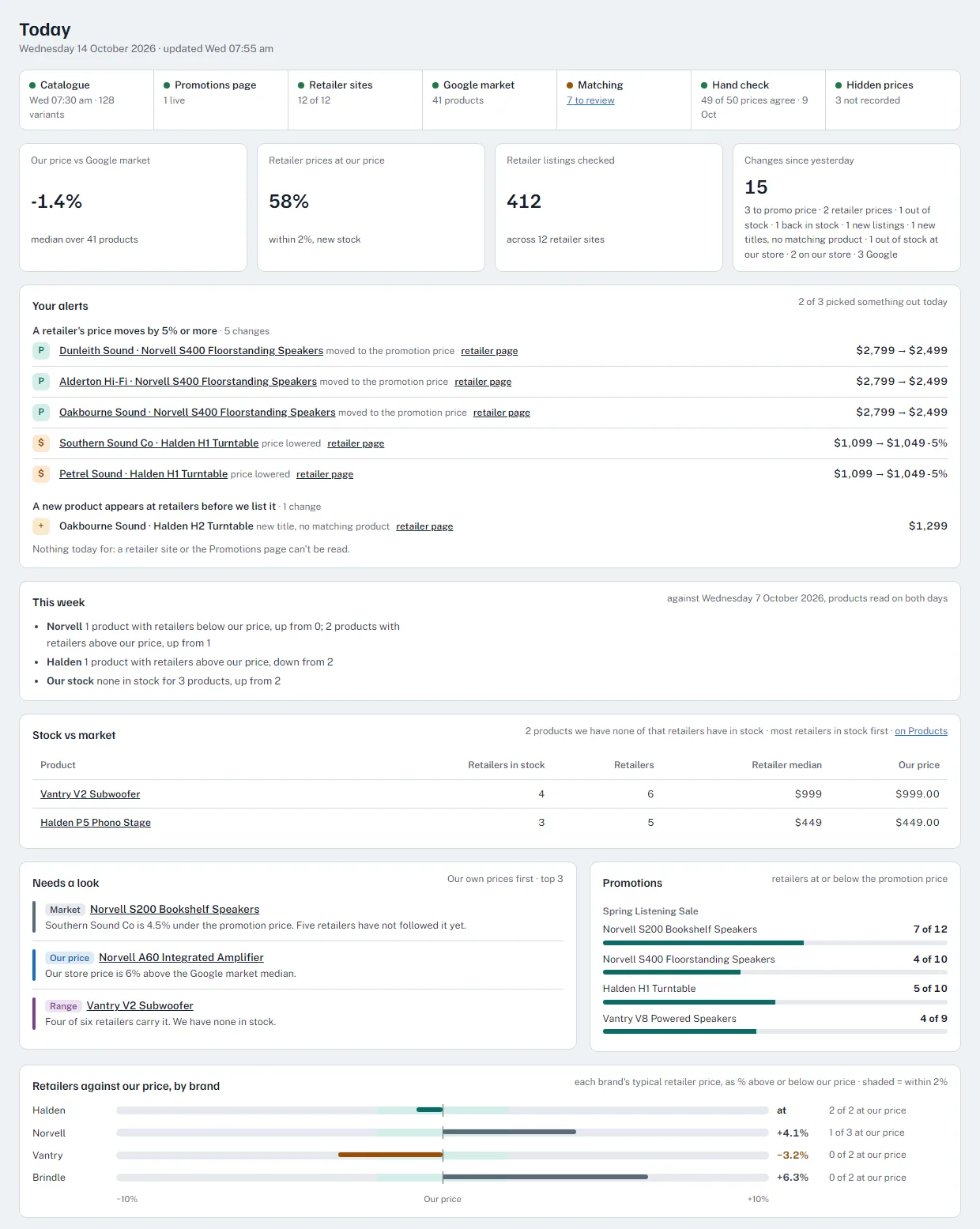Click the Norvell brand price bar
This screenshot has width=980, height=1229.
tap(443, 1133)
